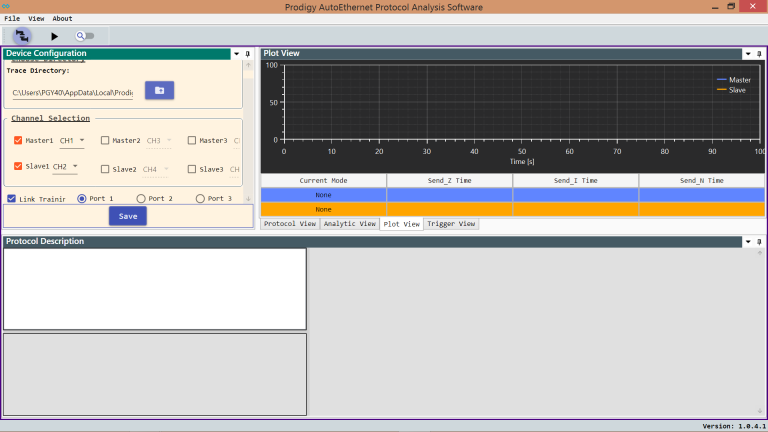Switch to the Protocol View tab

pos(290,224)
